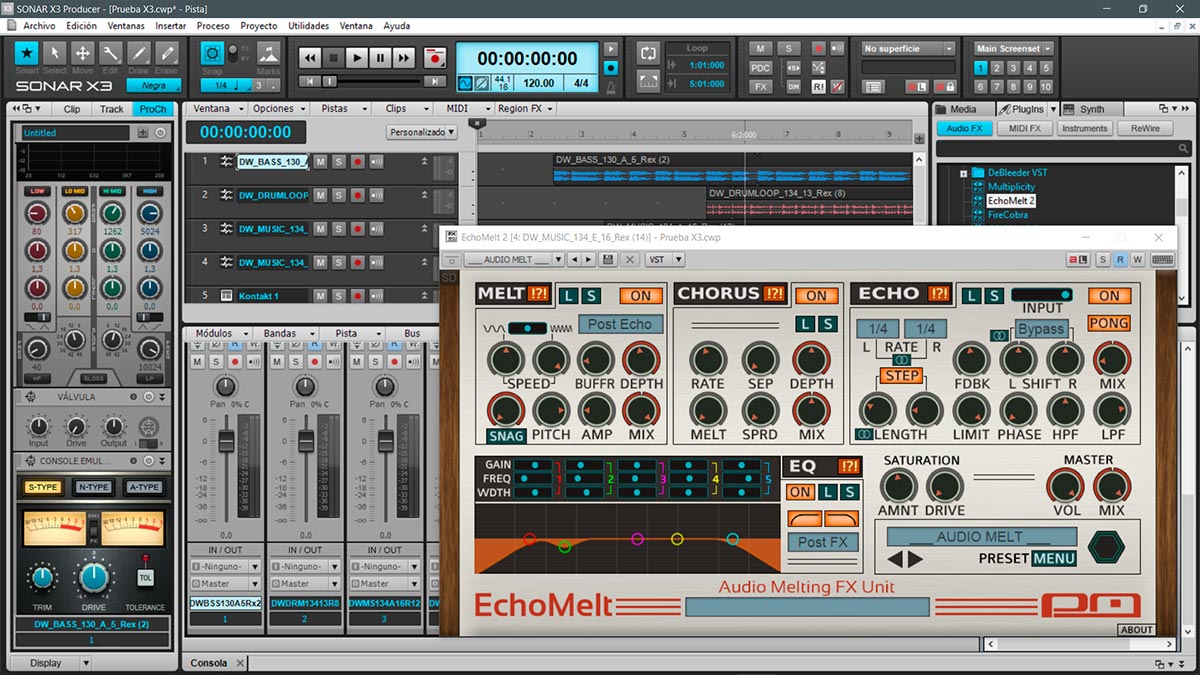Click the ECHO FDBK knob
1200x675 pixels.
(971, 358)
